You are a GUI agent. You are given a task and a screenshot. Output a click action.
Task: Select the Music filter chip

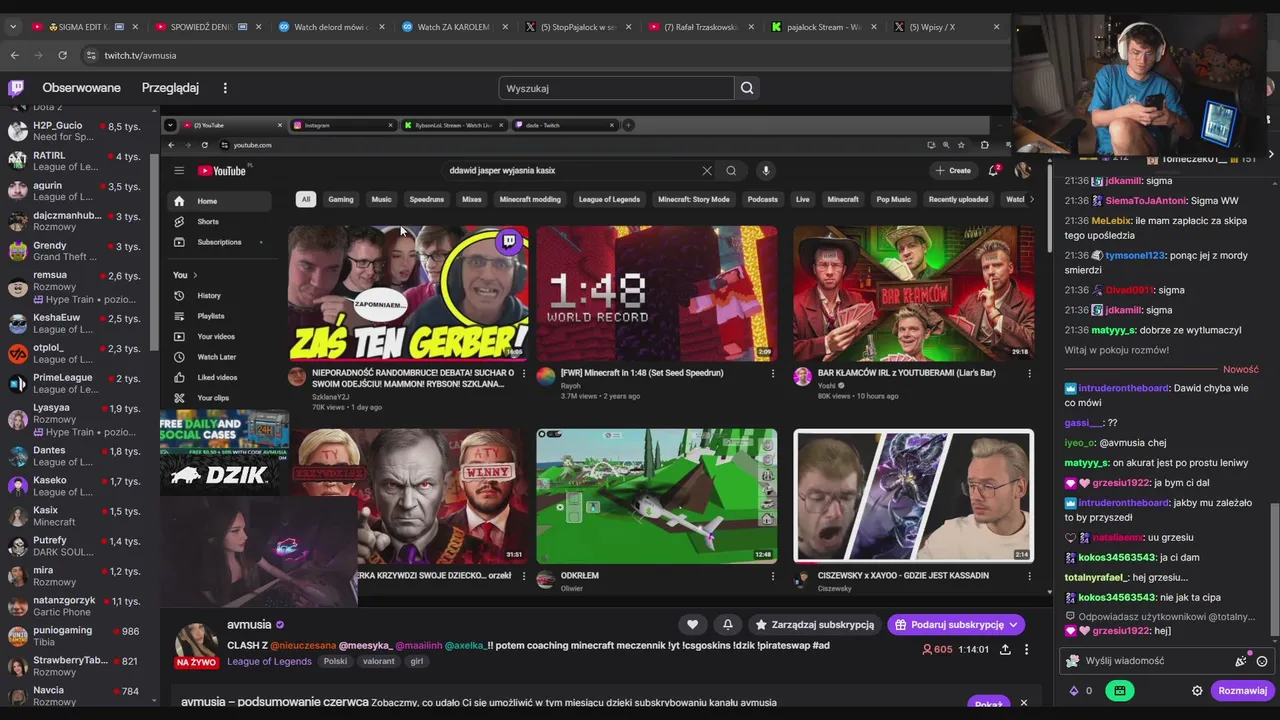click(382, 199)
